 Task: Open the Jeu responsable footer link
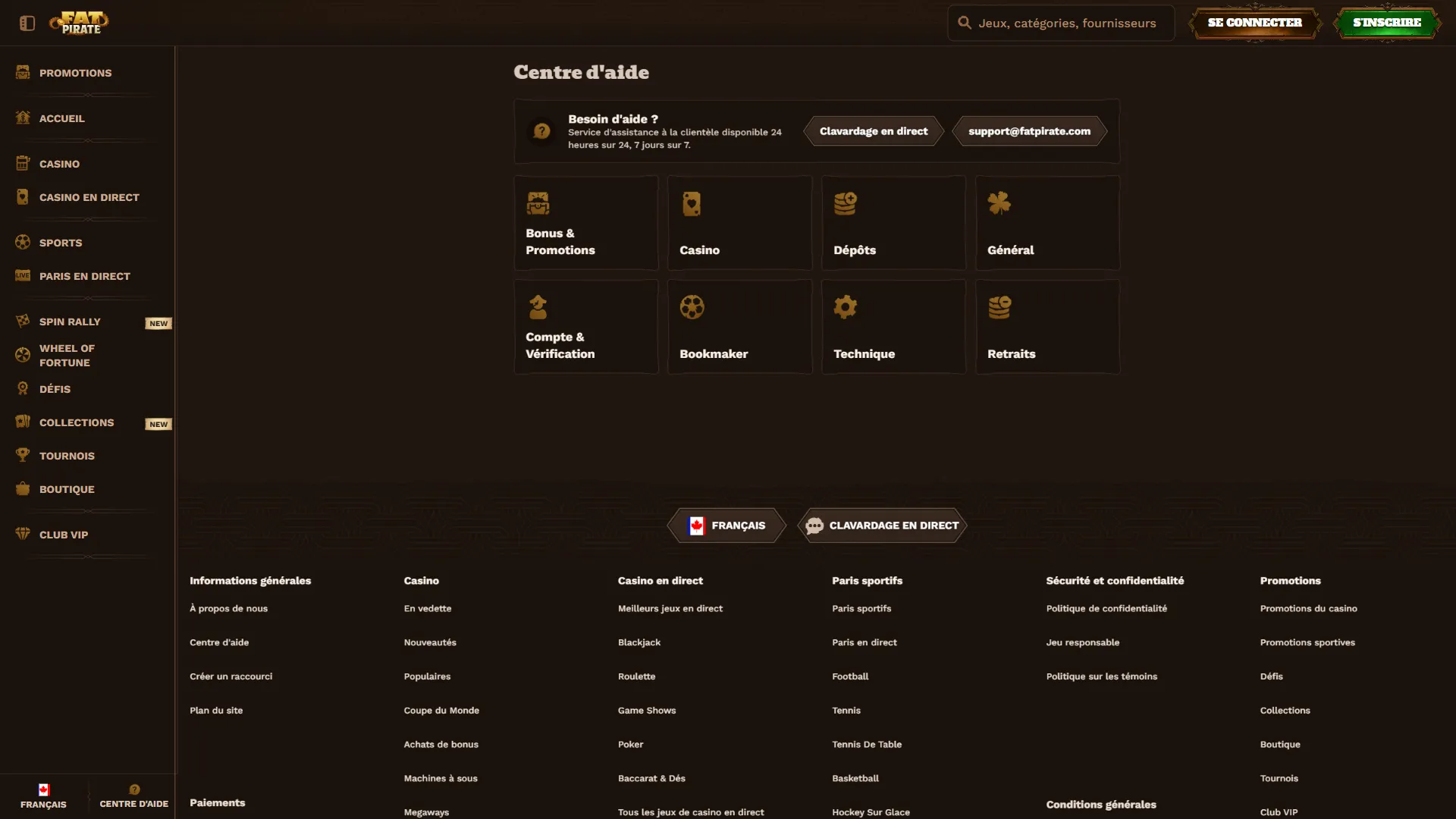pos(1083,642)
